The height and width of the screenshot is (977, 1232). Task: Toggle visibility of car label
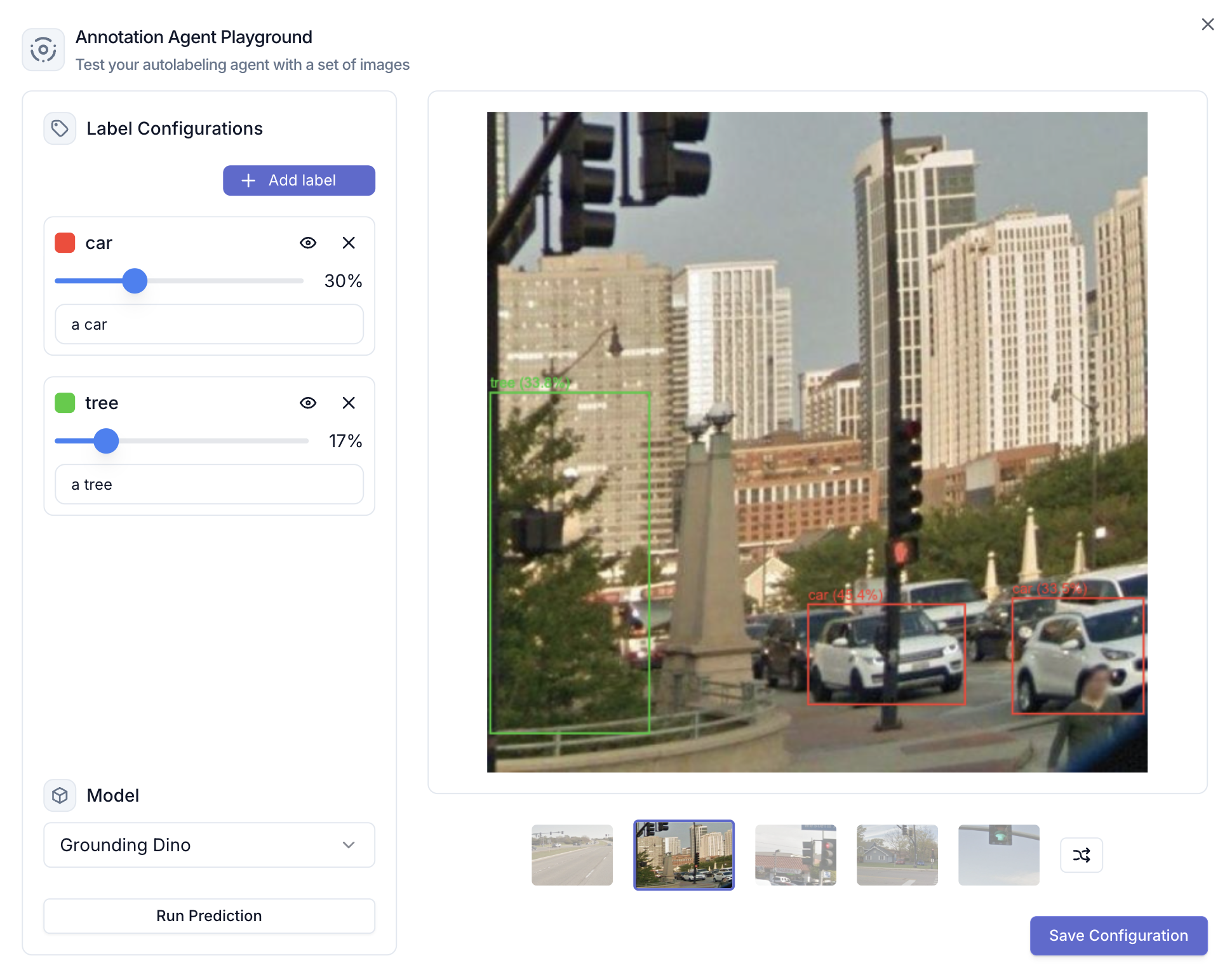click(308, 243)
